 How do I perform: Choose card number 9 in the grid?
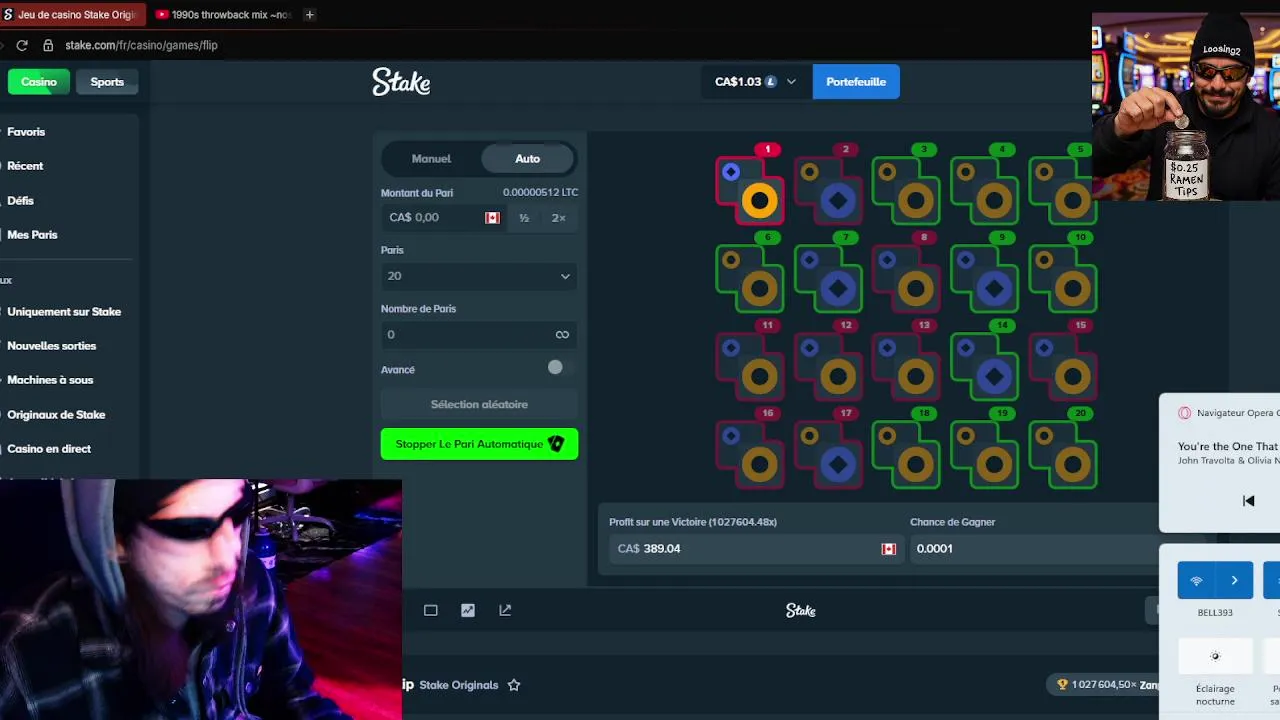(x=984, y=278)
